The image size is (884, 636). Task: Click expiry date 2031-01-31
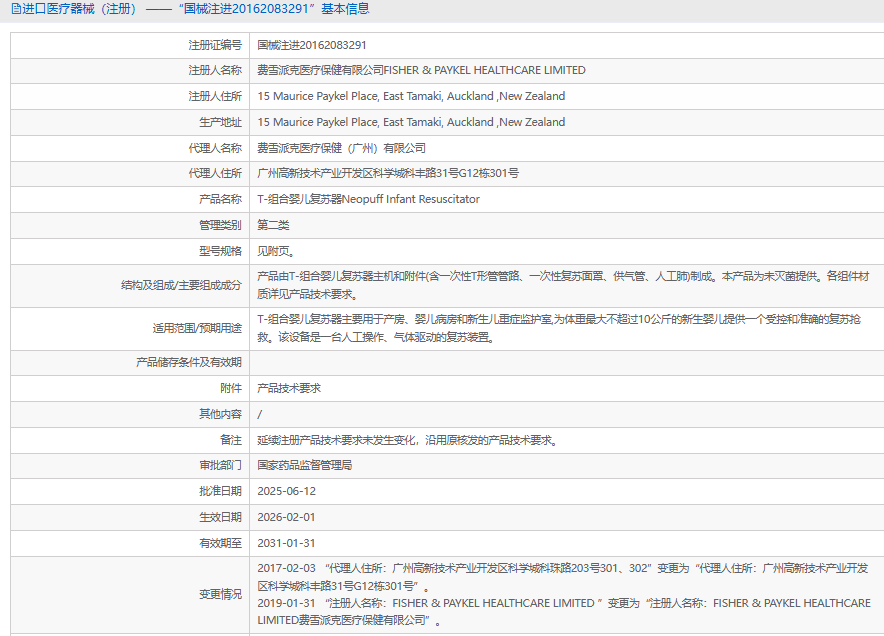(x=286, y=544)
